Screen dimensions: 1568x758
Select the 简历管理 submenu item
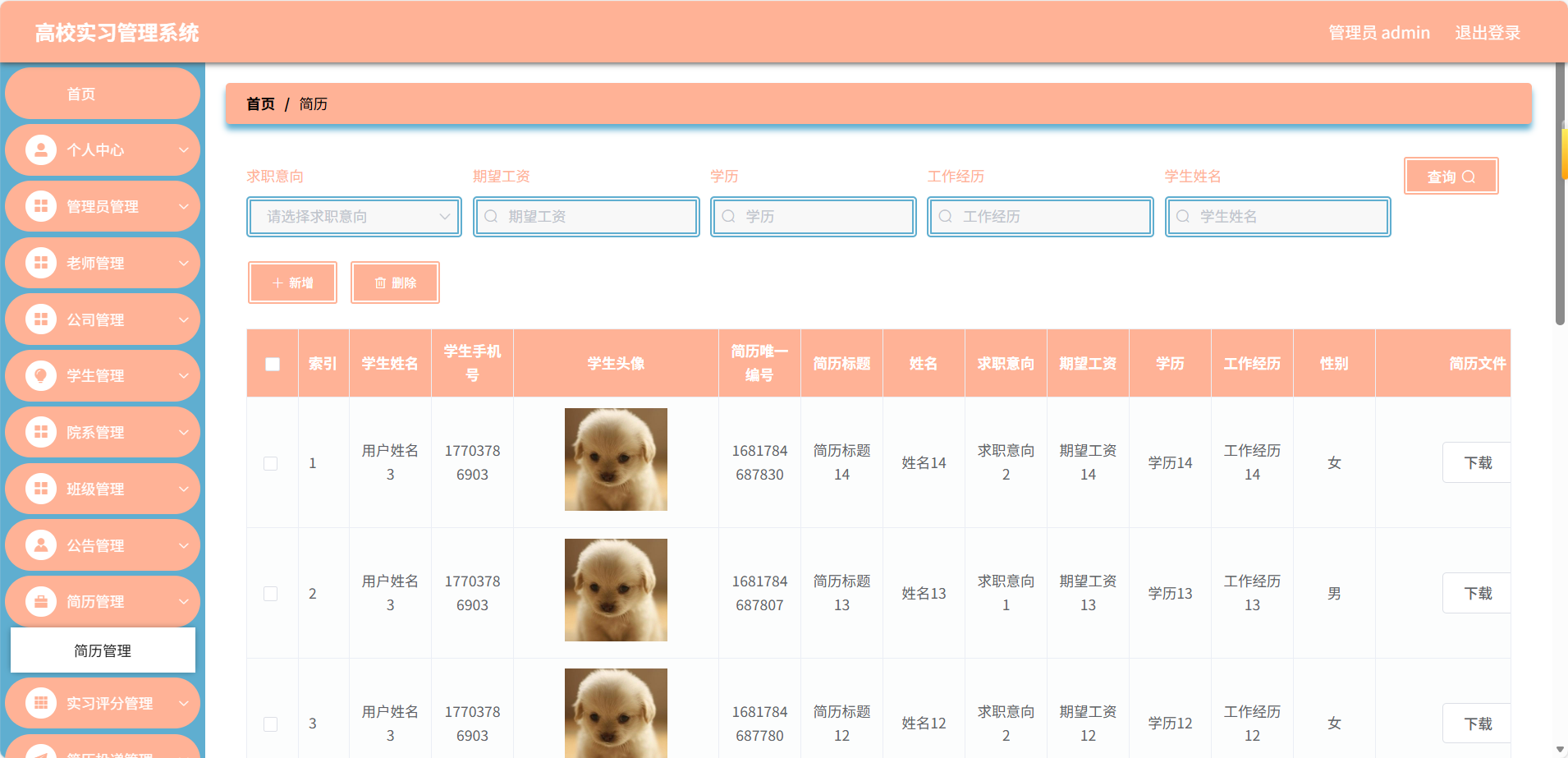coord(103,650)
